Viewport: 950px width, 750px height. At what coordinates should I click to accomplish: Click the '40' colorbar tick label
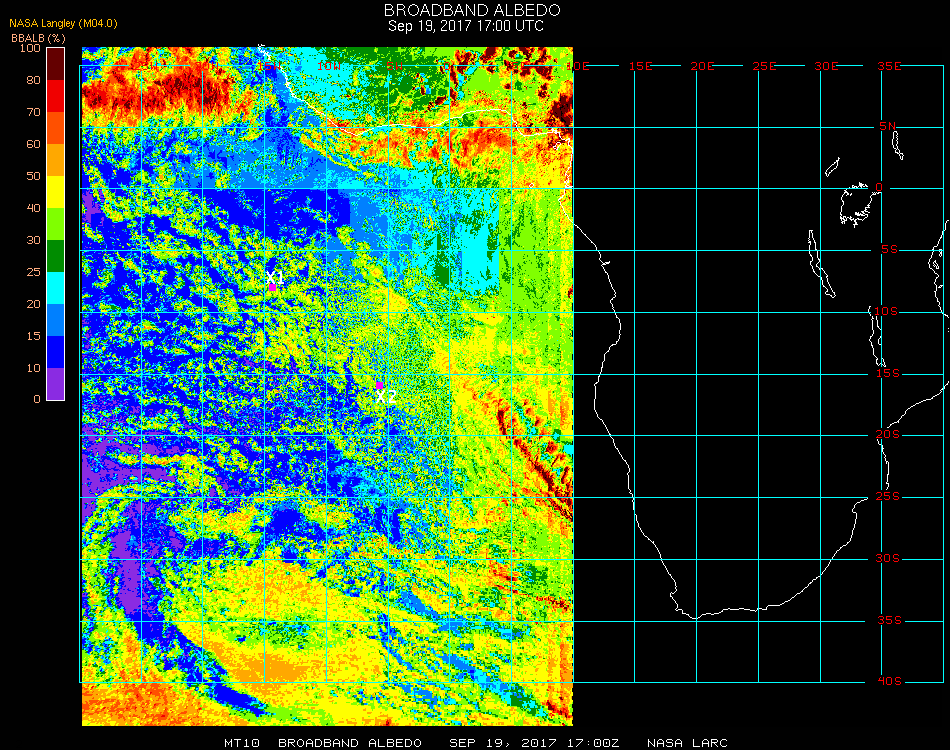(33, 208)
